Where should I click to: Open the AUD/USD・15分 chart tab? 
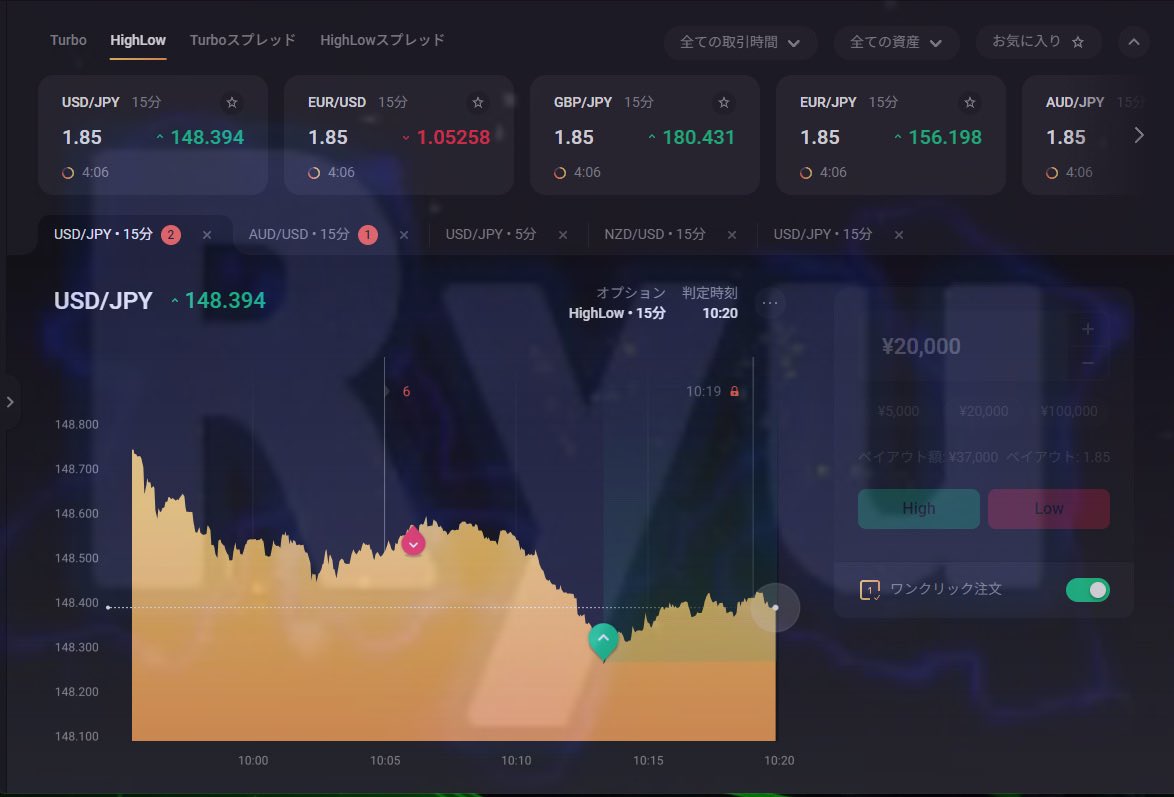(x=299, y=234)
